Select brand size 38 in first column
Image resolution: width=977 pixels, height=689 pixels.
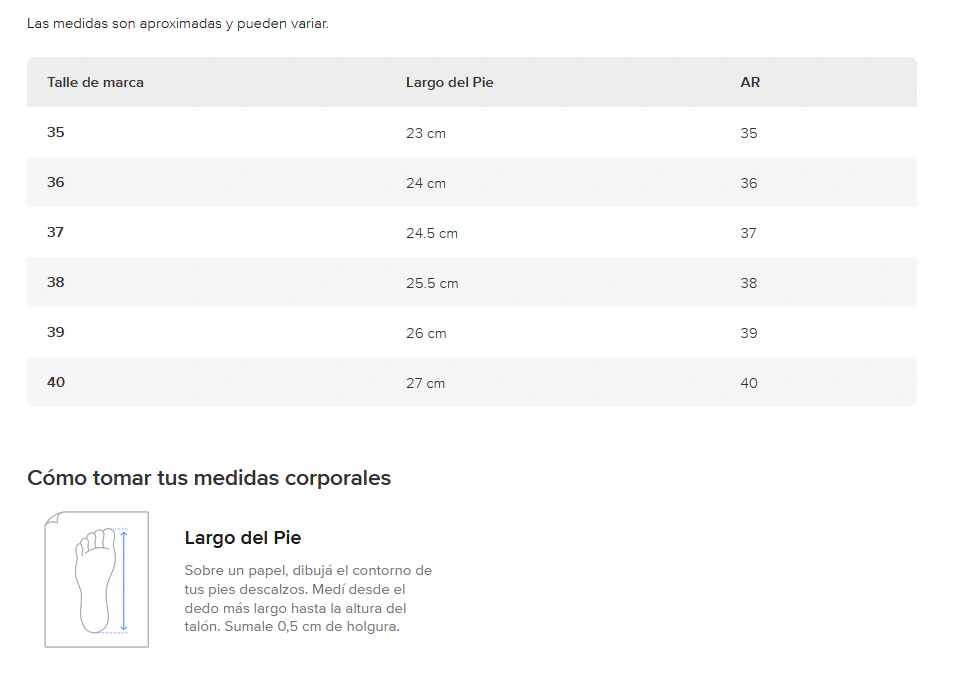click(55, 282)
